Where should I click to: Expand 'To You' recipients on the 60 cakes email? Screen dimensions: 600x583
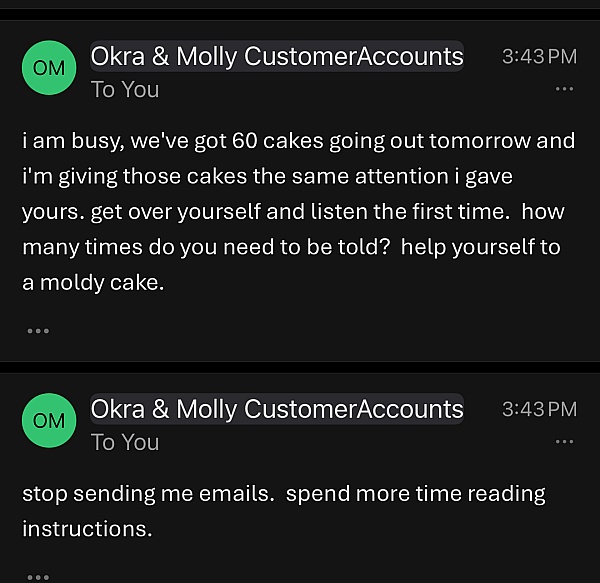coord(125,89)
